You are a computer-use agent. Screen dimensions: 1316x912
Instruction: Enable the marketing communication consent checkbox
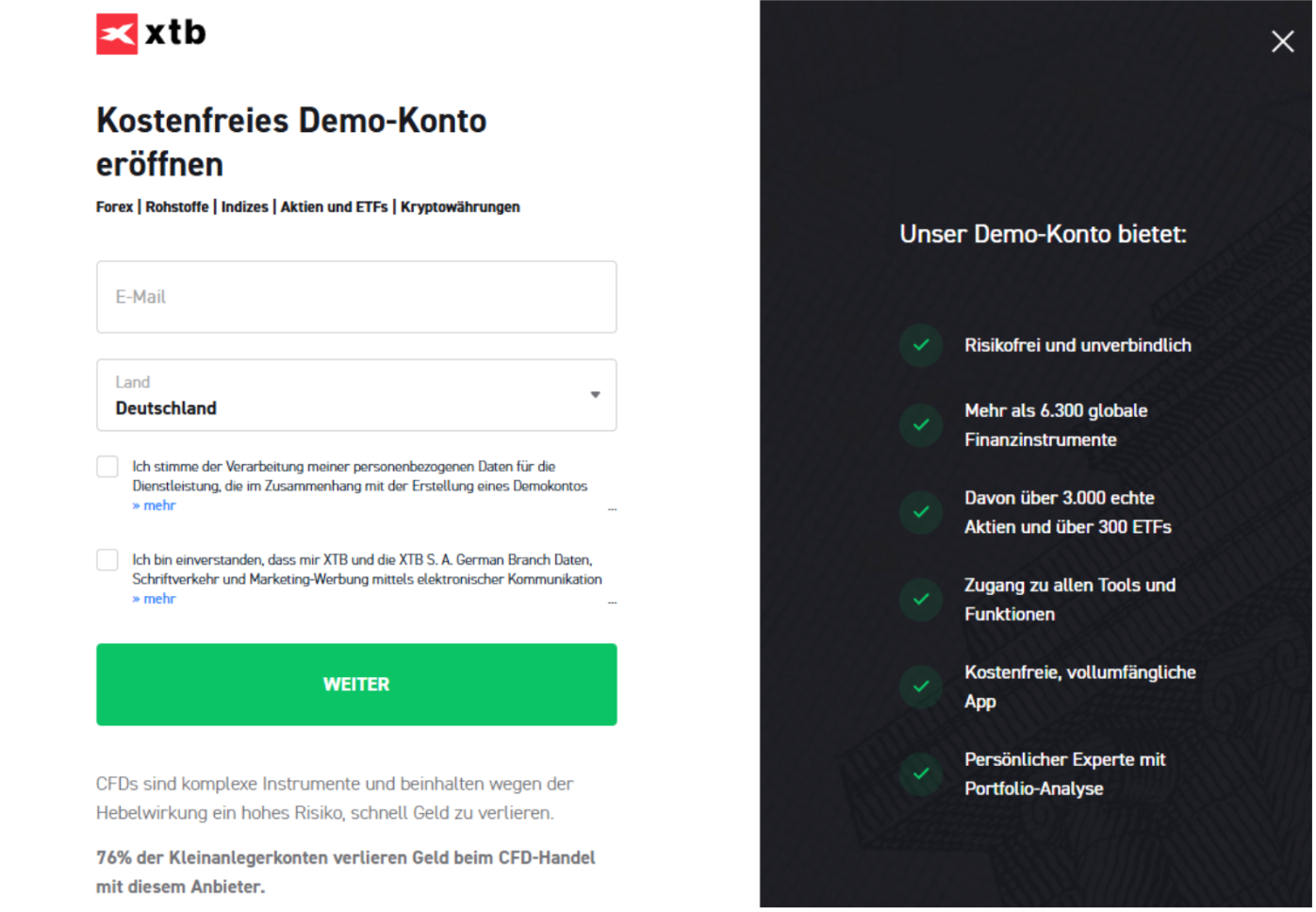(107, 560)
